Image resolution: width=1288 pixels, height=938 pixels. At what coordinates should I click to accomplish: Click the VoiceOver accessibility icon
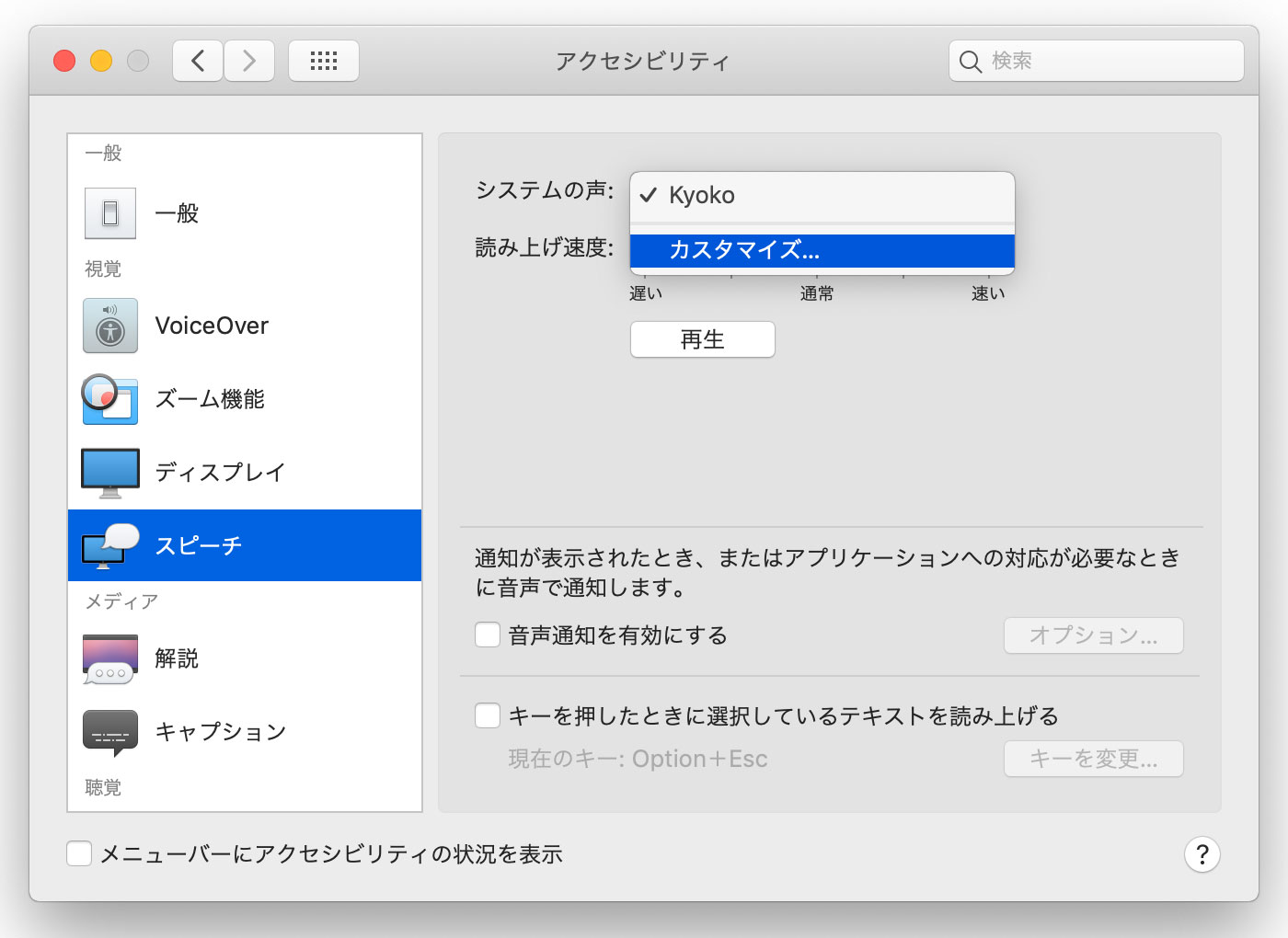(110, 326)
